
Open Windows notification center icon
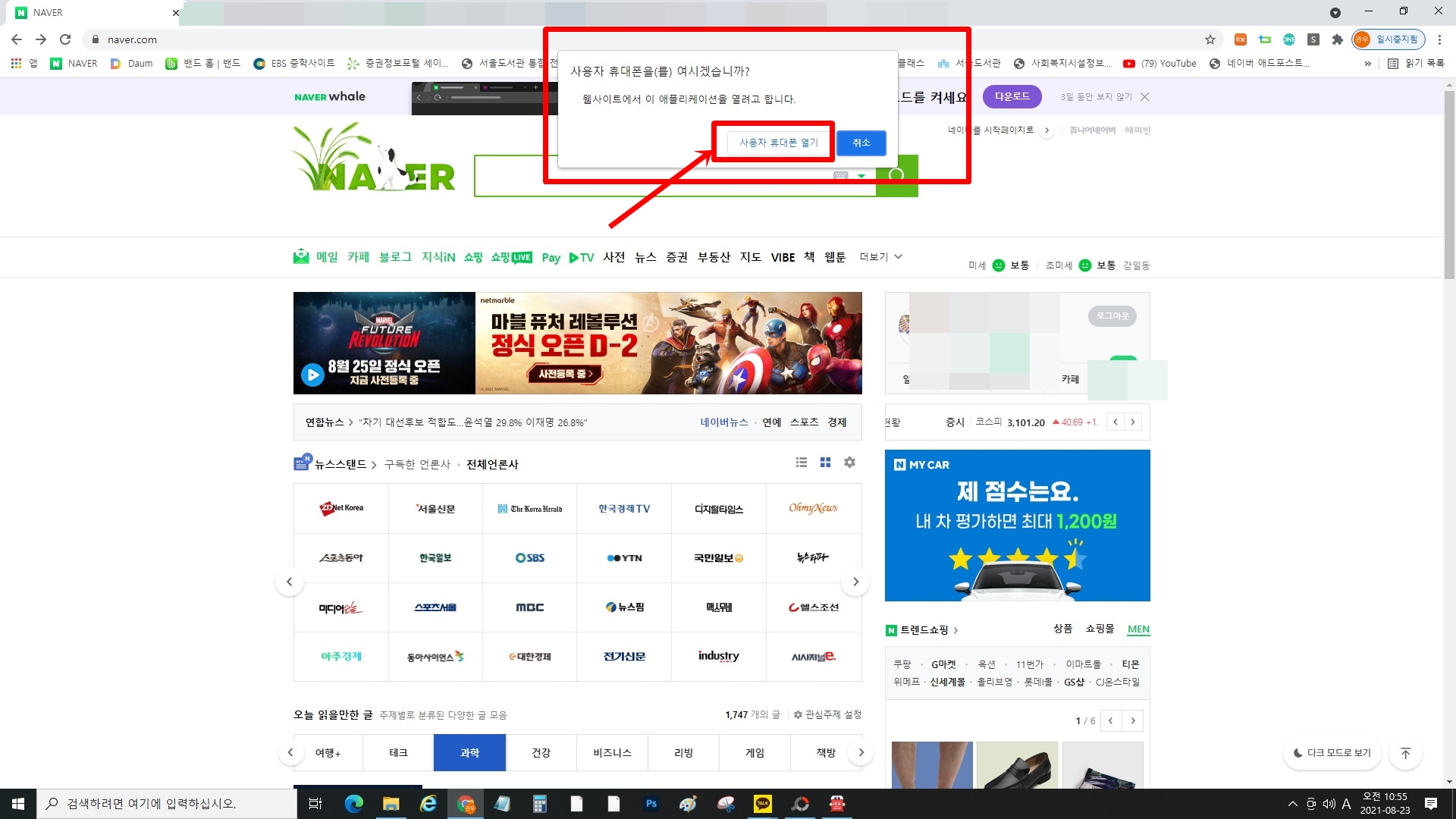1431,804
